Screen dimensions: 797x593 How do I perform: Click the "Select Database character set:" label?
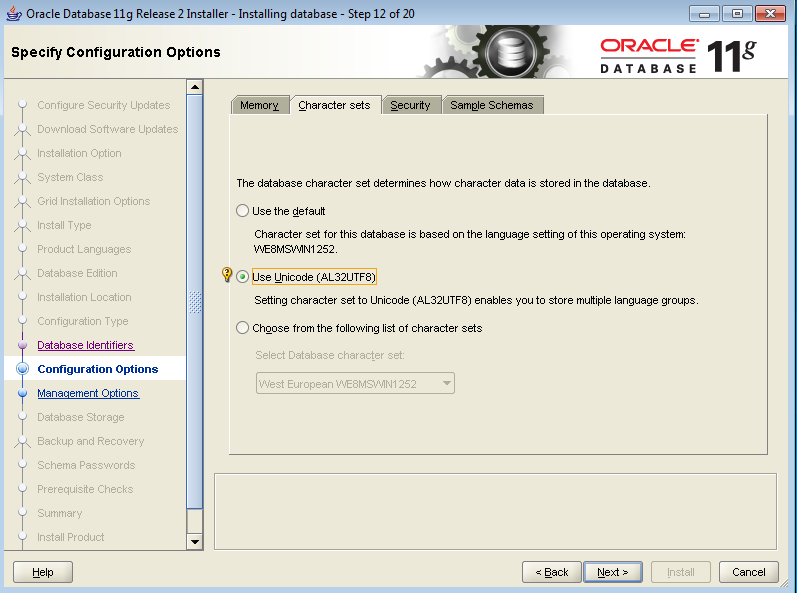coord(330,355)
